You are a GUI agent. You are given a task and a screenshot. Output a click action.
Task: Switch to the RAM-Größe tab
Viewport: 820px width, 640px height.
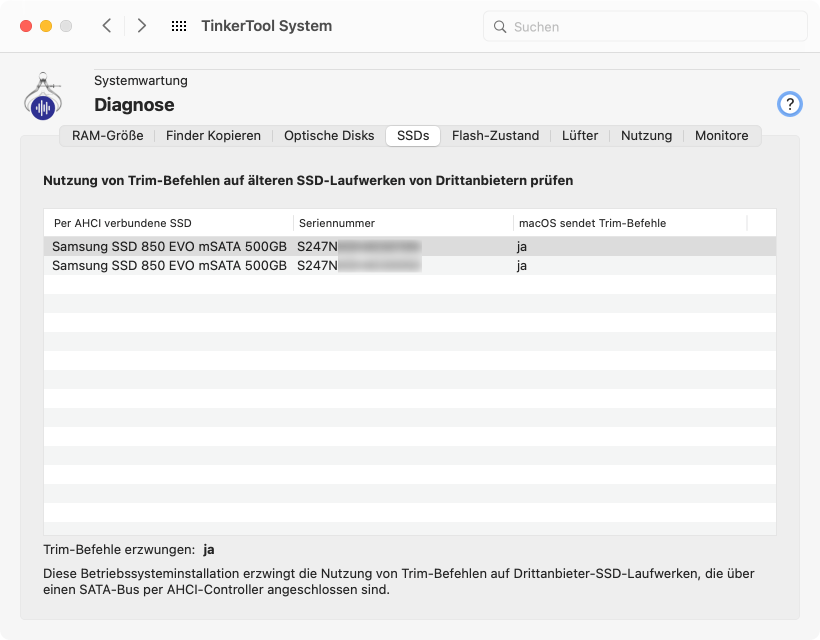(x=107, y=135)
